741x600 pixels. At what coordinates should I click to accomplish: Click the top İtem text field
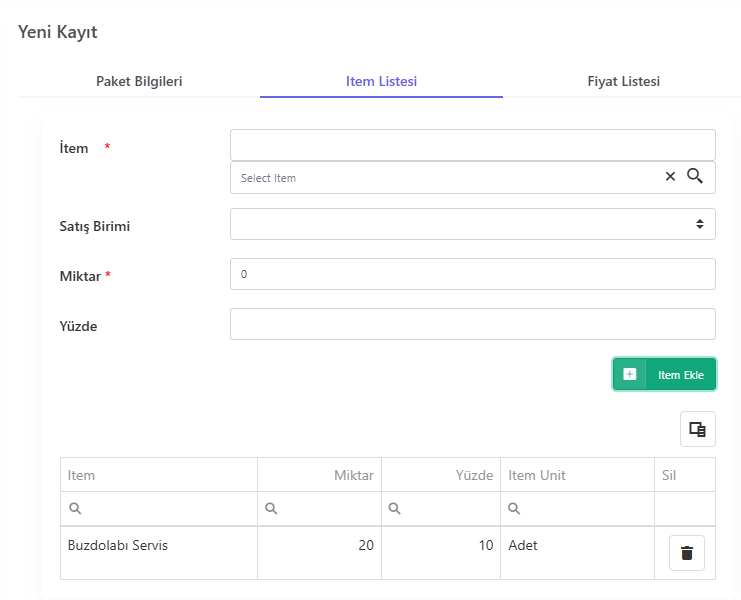[x=473, y=145]
